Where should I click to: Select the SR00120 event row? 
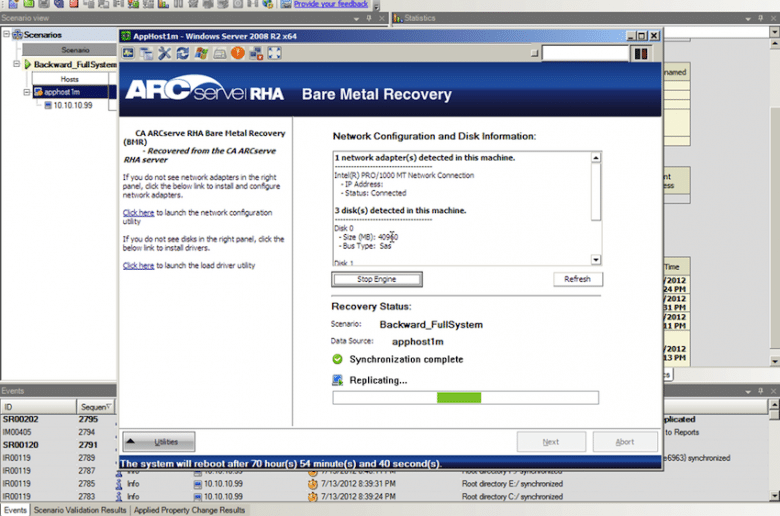[58, 445]
